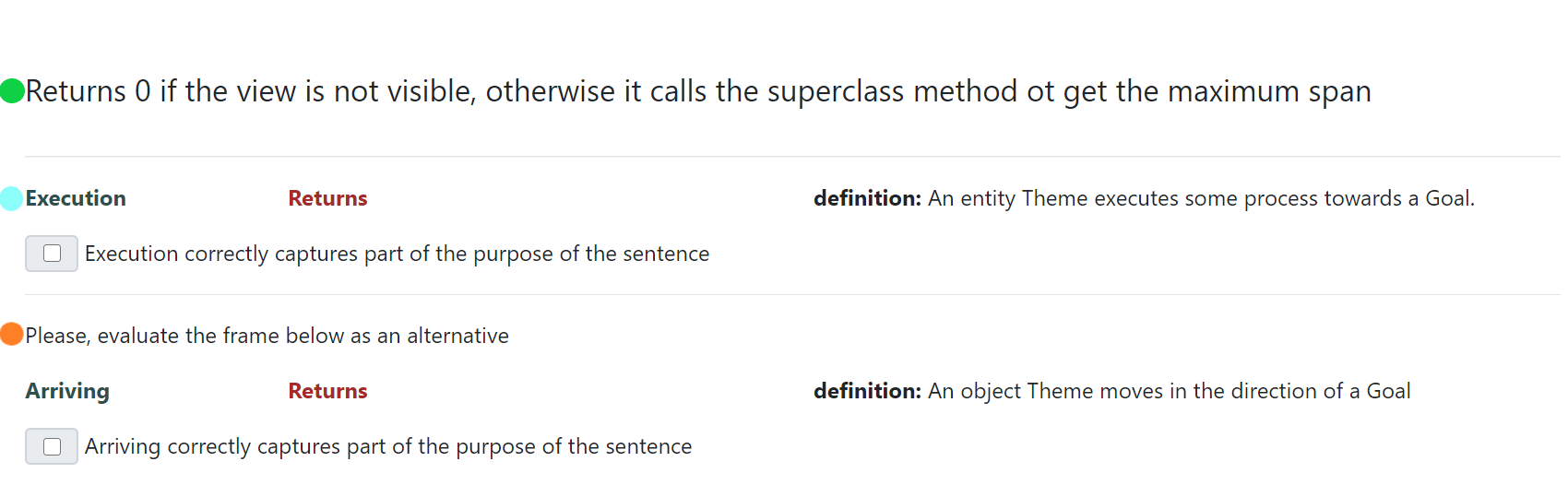Click the bold "definition:" label for Arriving

click(867, 391)
